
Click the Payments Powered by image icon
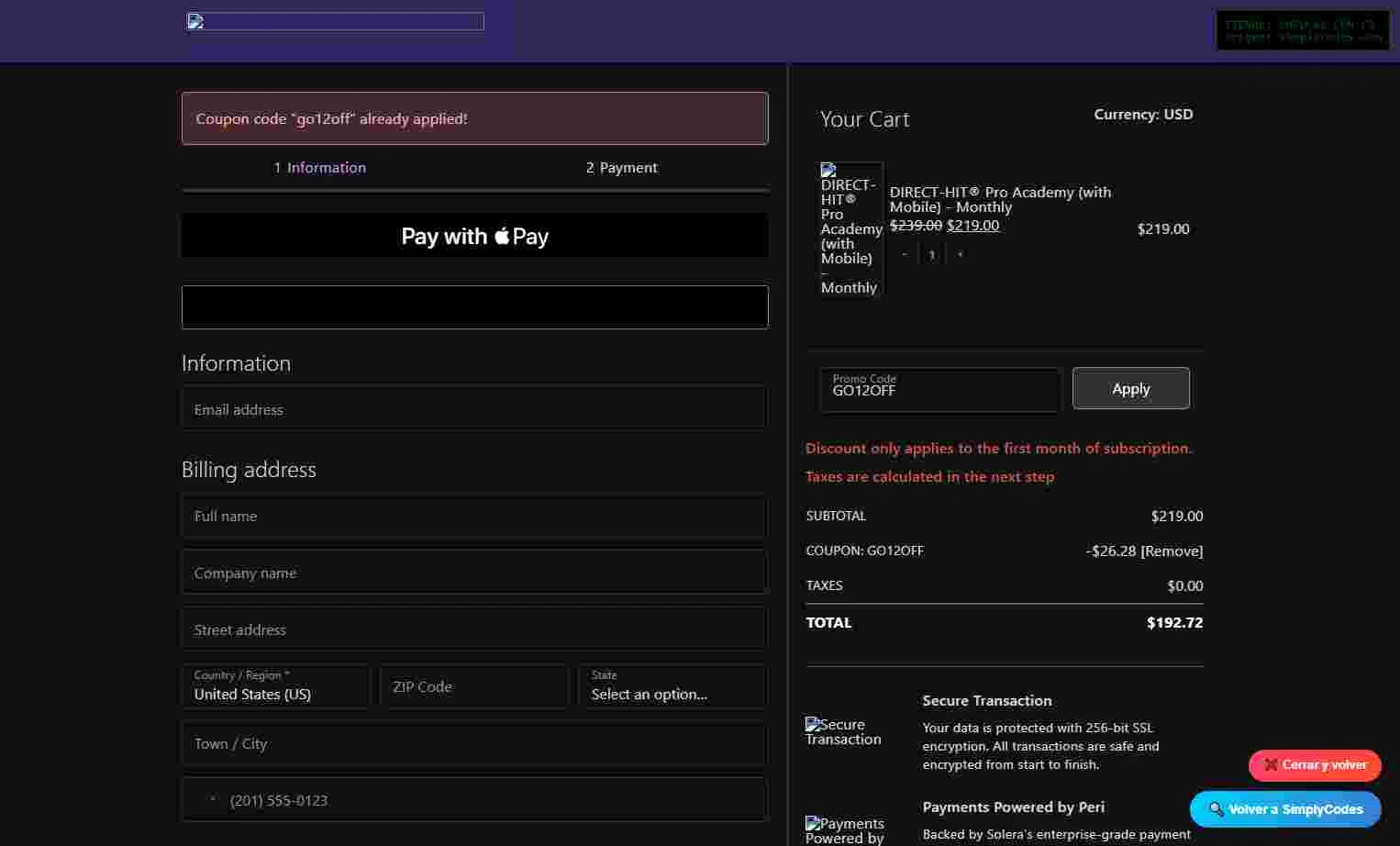click(x=845, y=830)
